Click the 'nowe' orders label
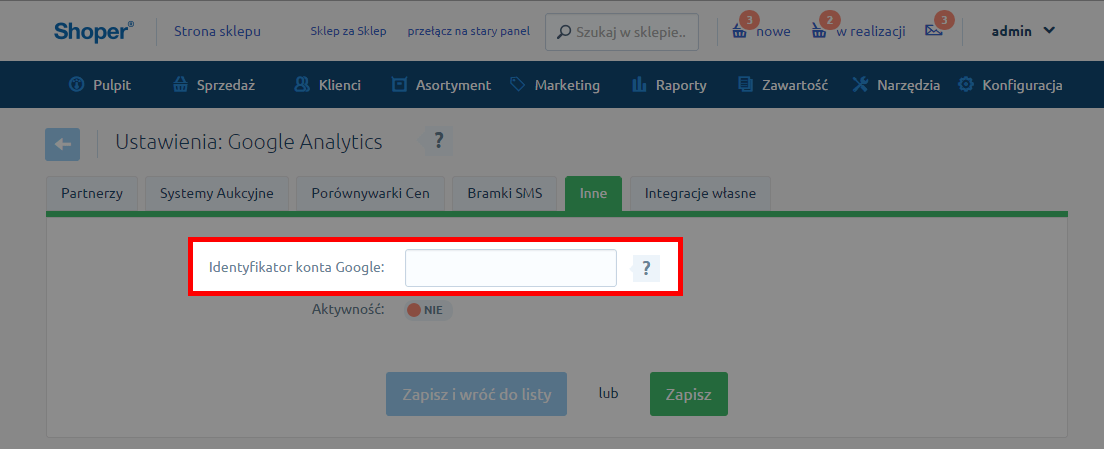 pos(773,32)
